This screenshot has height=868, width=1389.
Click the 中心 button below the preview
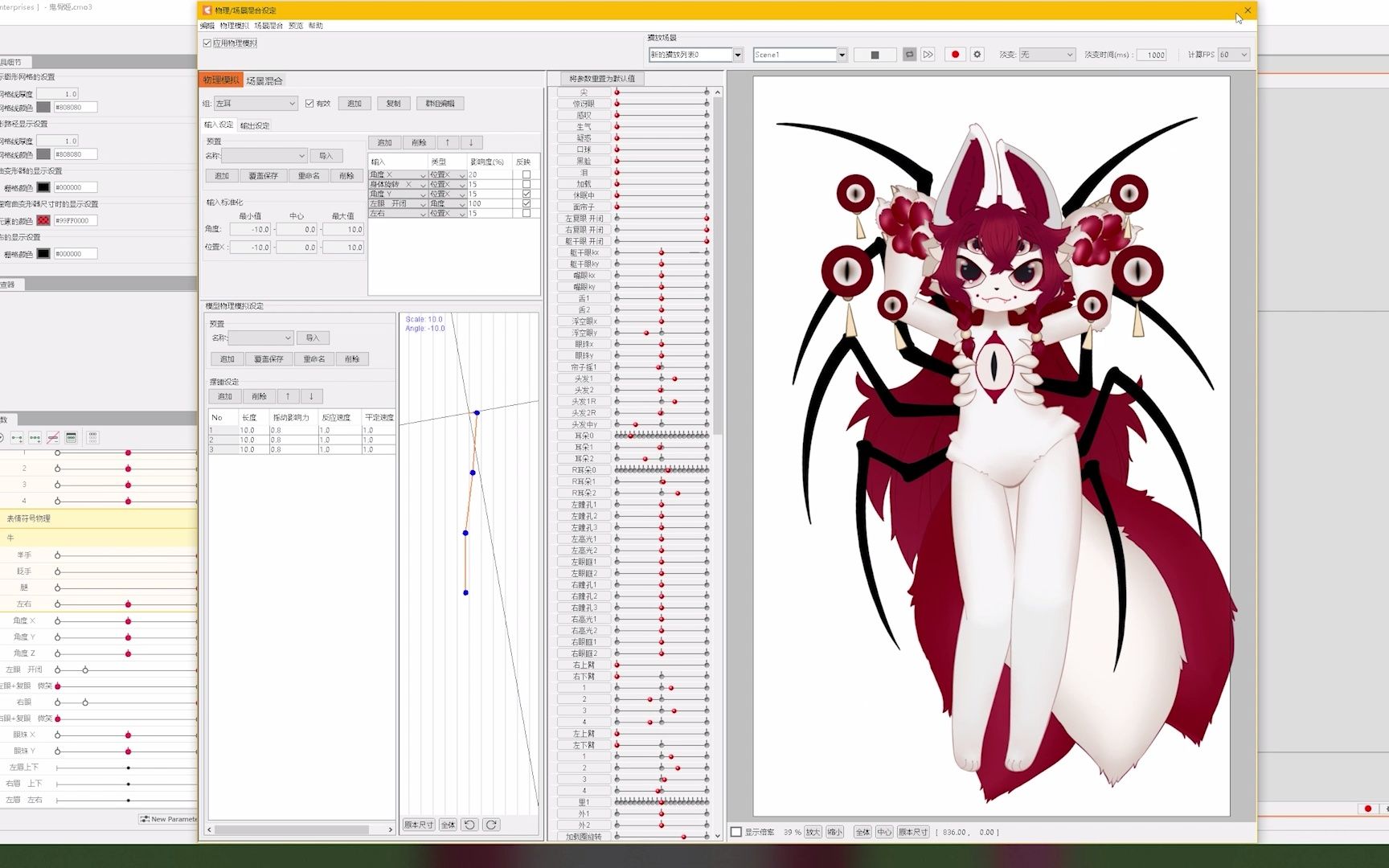[884, 832]
